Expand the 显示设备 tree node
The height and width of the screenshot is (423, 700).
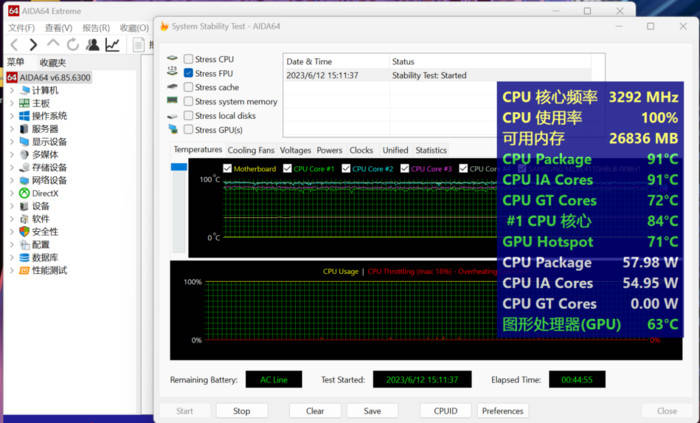(x=12, y=142)
